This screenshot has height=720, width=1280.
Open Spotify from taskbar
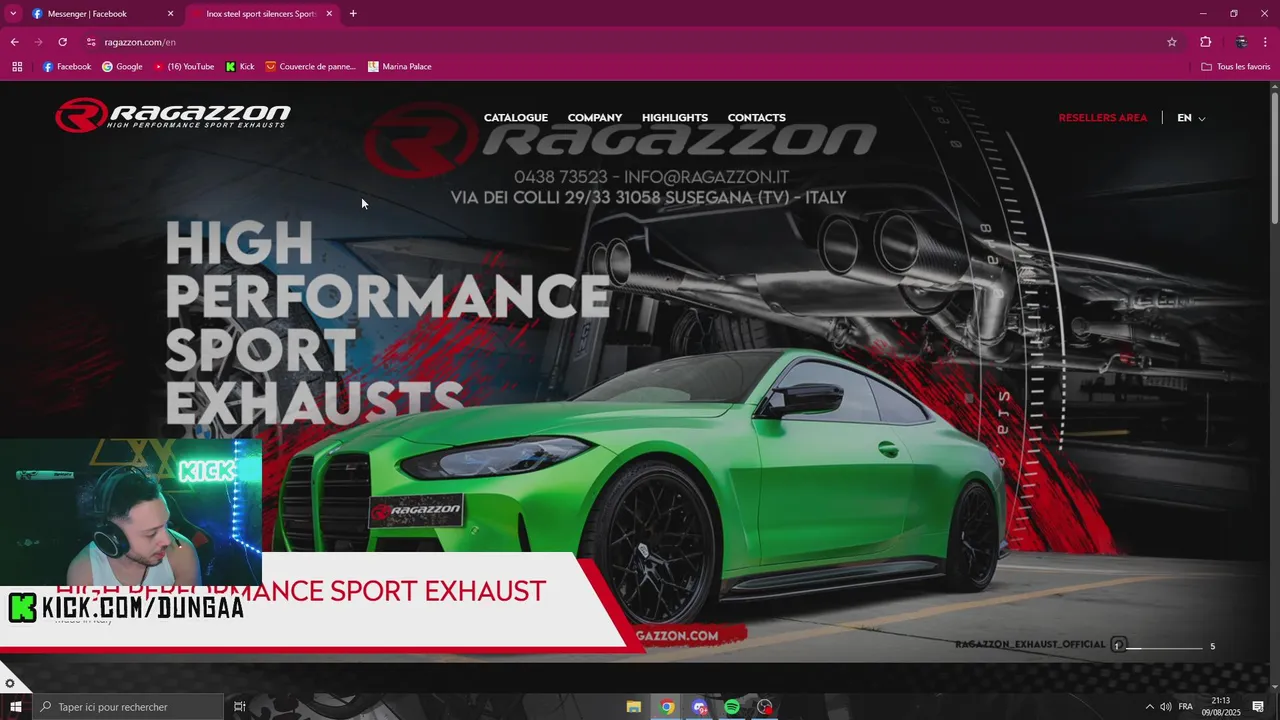[x=732, y=707]
